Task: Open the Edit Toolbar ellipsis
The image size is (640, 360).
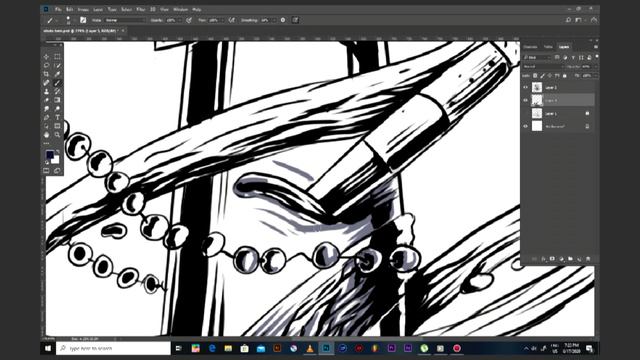Action: [x=47, y=143]
